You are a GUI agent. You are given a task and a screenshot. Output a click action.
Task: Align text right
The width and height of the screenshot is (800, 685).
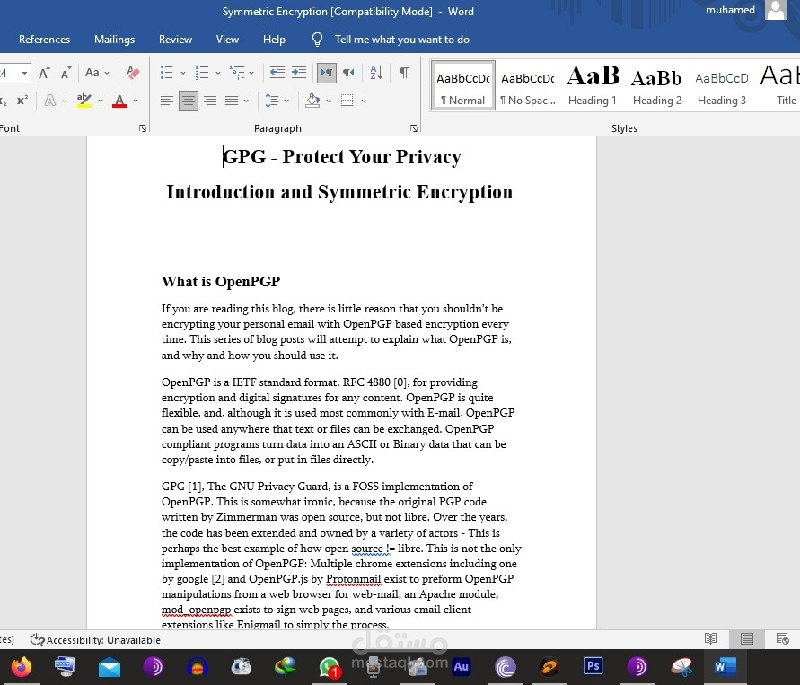click(x=210, y=100)
